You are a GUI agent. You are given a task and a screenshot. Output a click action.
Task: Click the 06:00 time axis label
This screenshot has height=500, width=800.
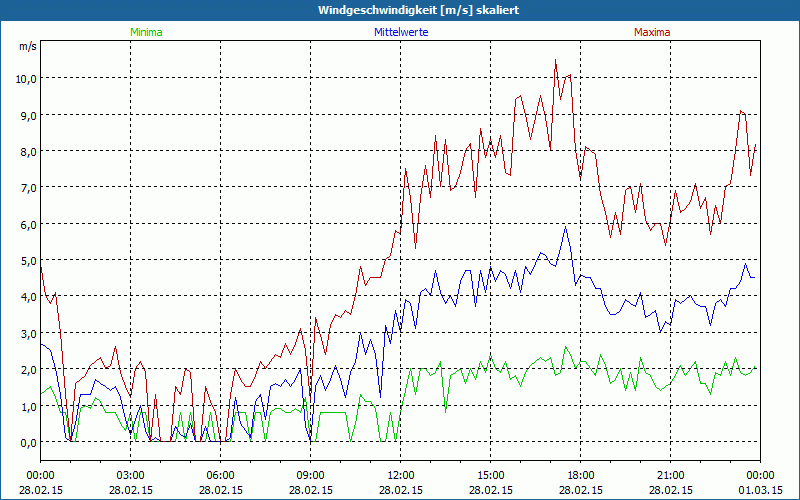220,476
